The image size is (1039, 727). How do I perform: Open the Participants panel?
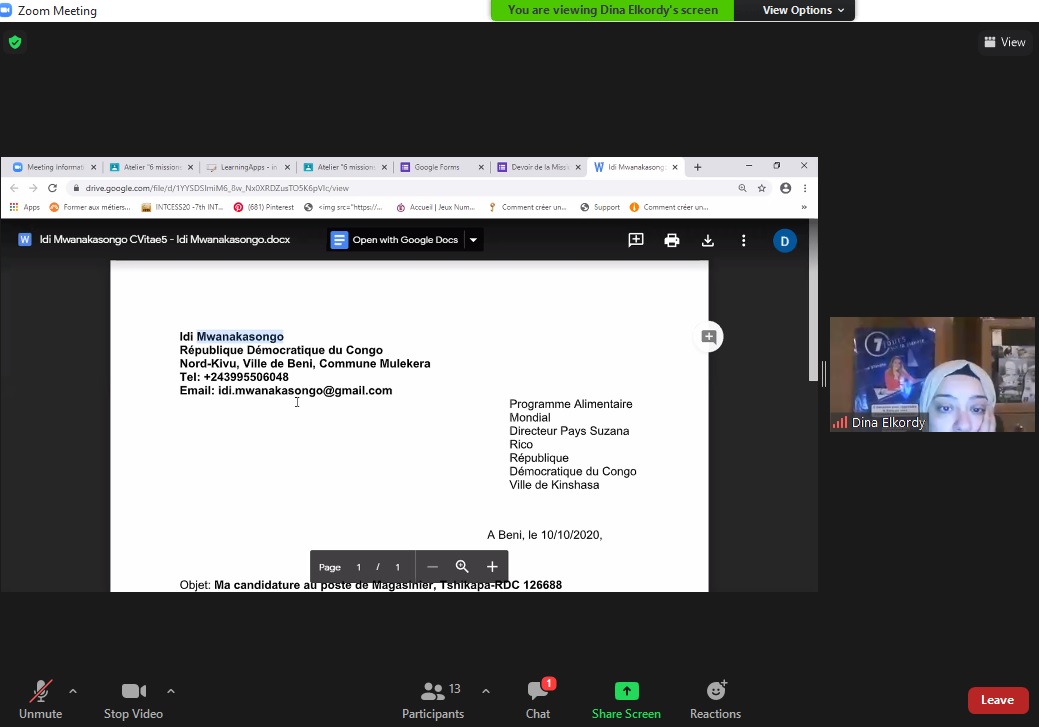point(433,699)
